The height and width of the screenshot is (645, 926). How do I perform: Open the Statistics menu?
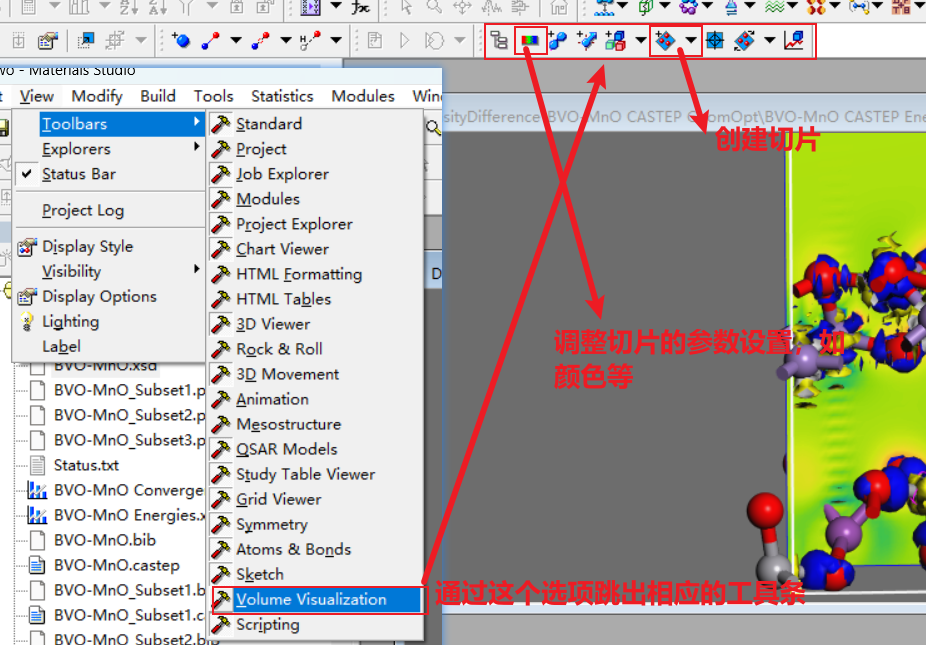coord(282,96)
